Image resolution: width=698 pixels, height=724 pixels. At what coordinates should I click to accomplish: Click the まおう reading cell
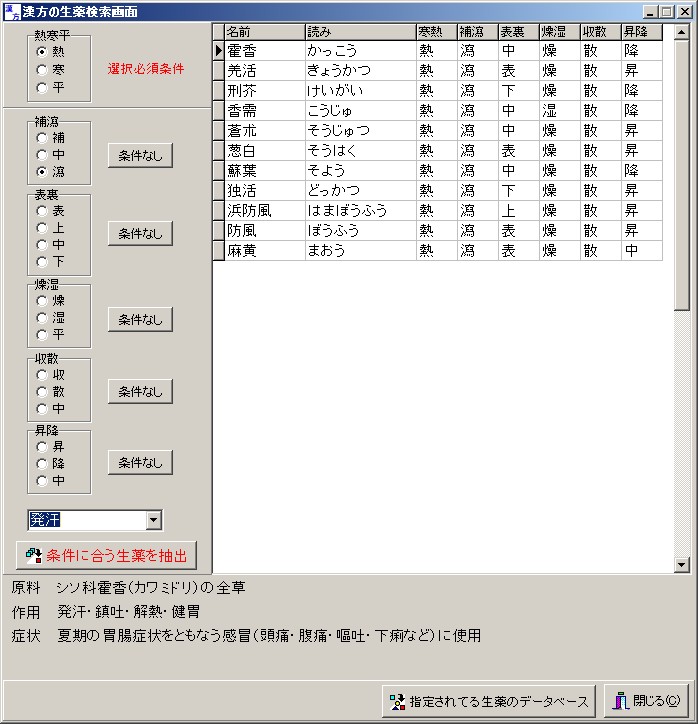(361, 251)
